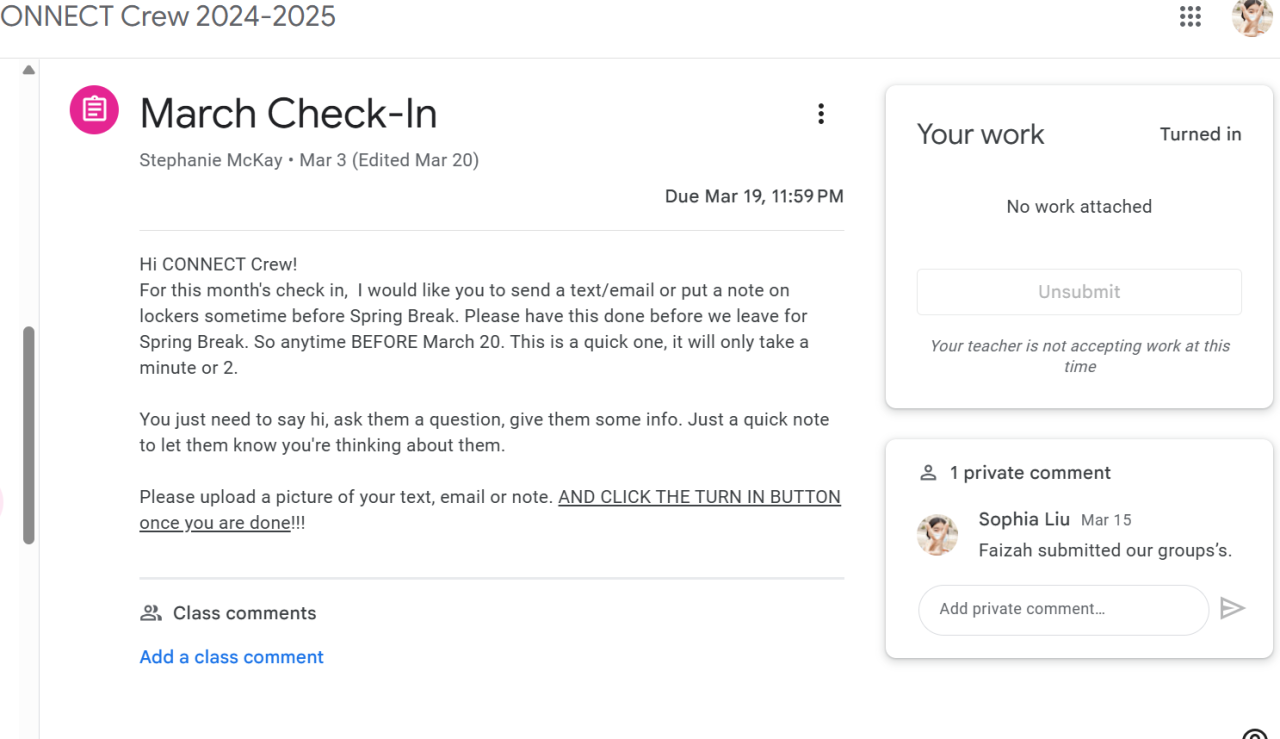Focus the Add private comment field
This screenshot has height=739, width=1280.
click(1062, 609)
